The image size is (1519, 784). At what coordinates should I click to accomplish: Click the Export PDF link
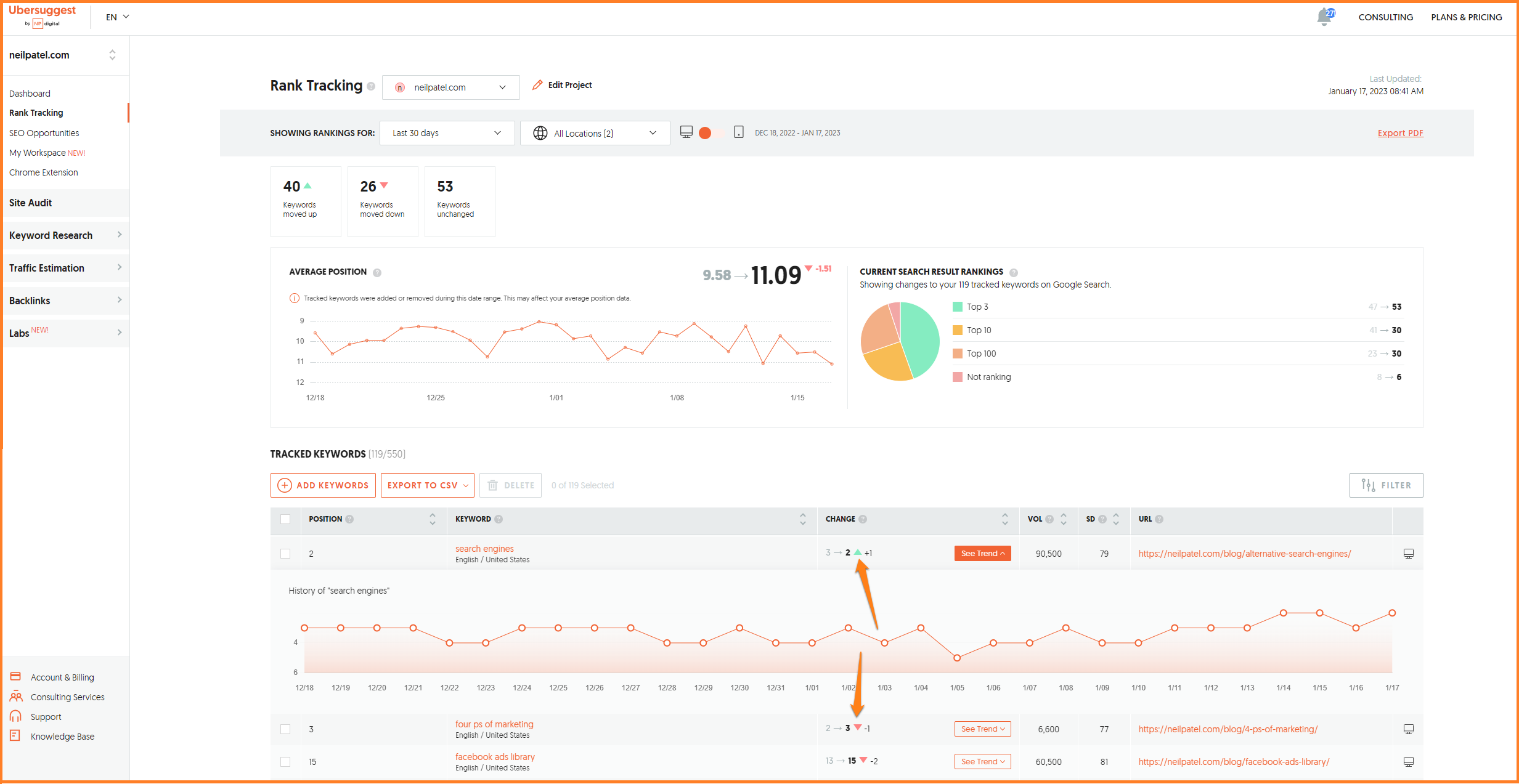[x=1400, y=133]
